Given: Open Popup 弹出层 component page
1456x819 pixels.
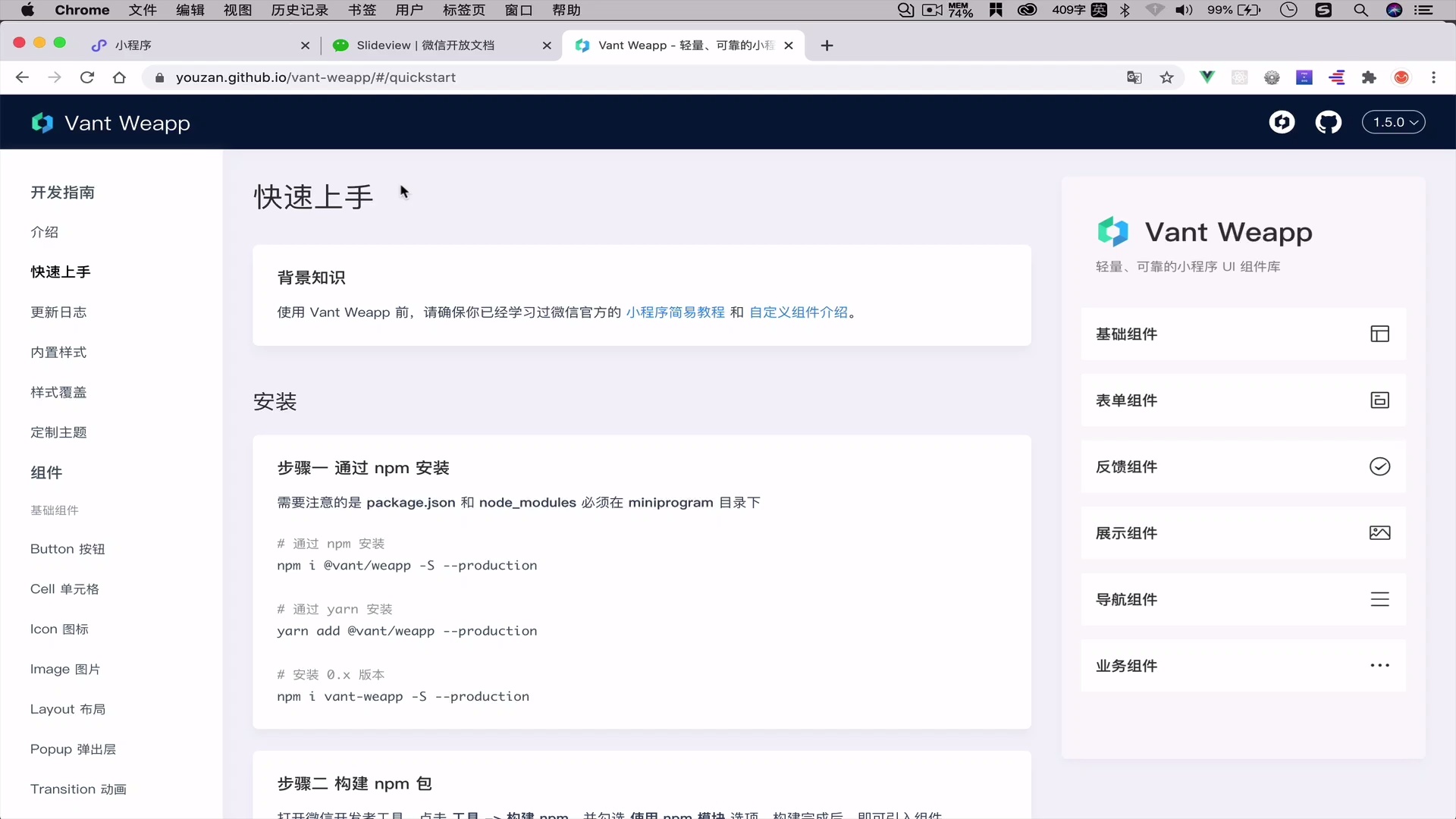Looking at the screenshot, I should [x=73, y=749].
